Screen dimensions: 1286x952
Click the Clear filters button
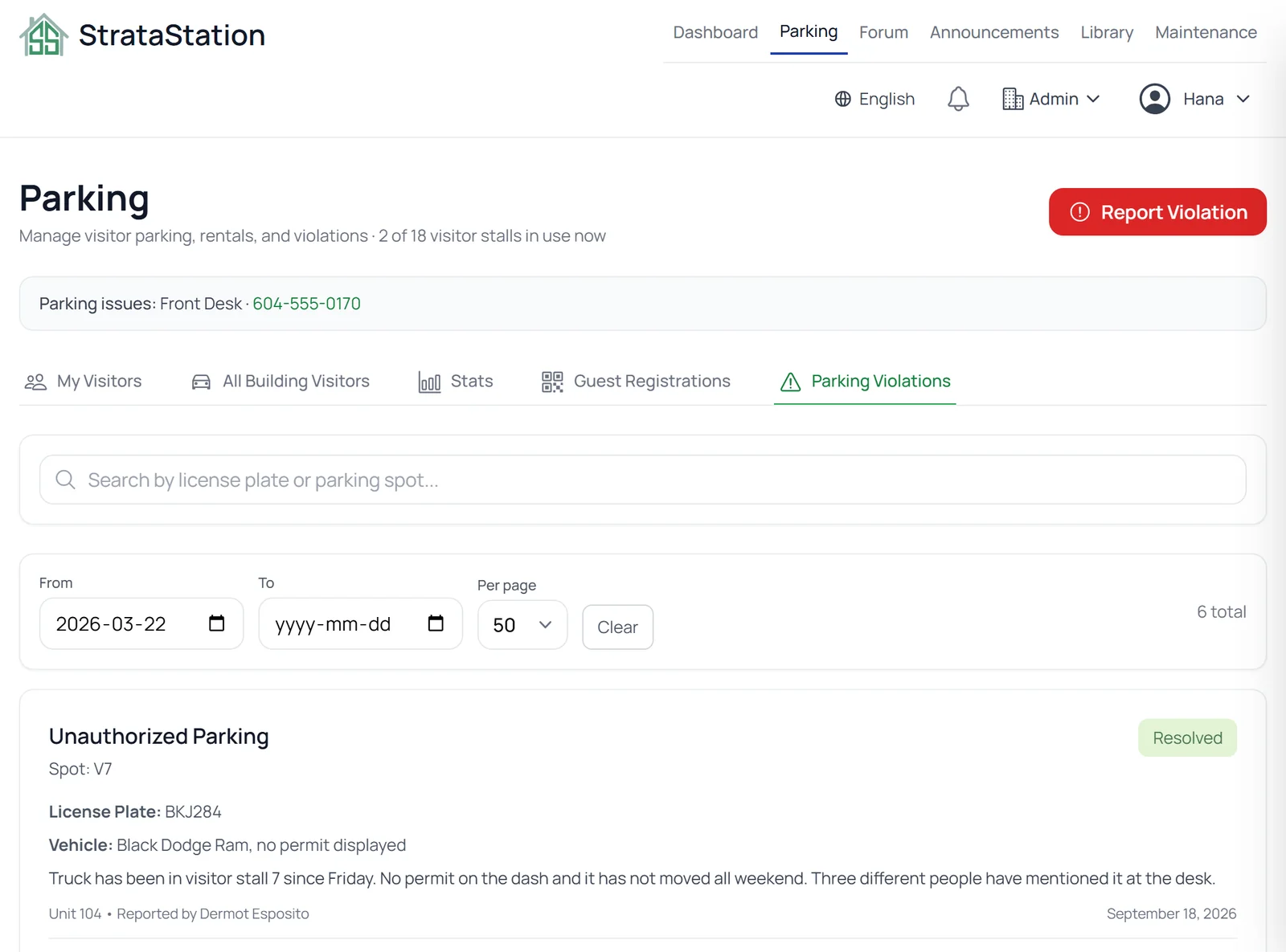tap(617, 627)
